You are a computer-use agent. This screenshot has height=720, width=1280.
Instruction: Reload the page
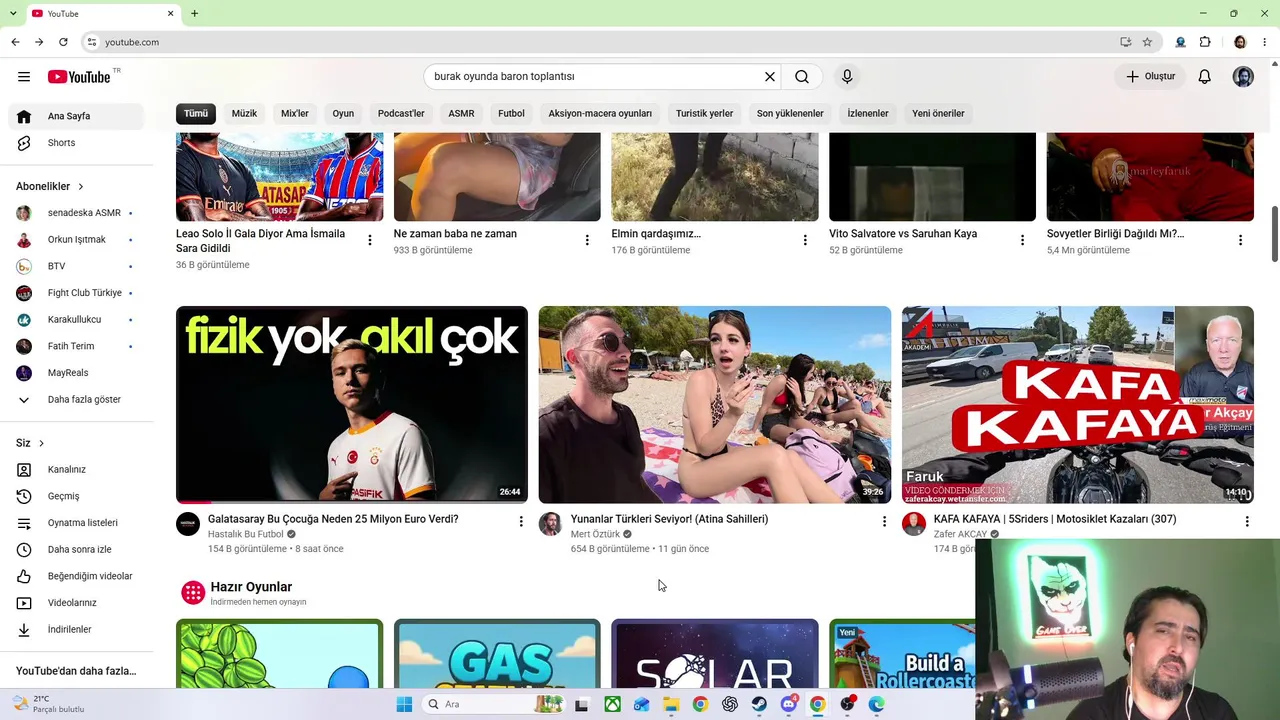pos(63,42)
